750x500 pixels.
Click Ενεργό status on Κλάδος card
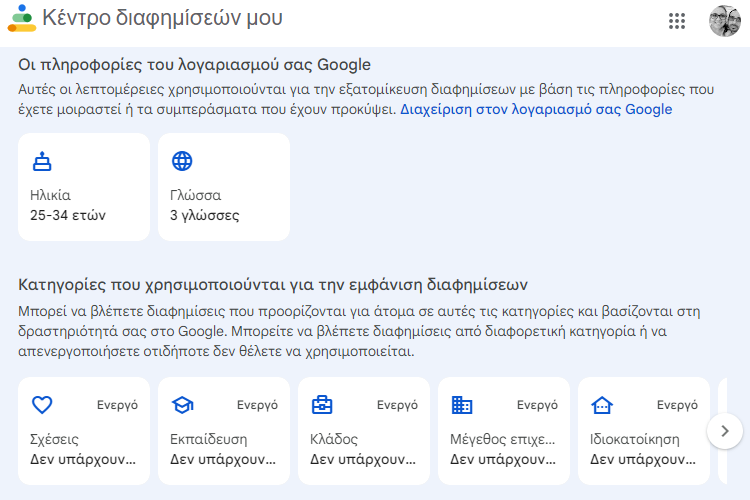(397, 405)
